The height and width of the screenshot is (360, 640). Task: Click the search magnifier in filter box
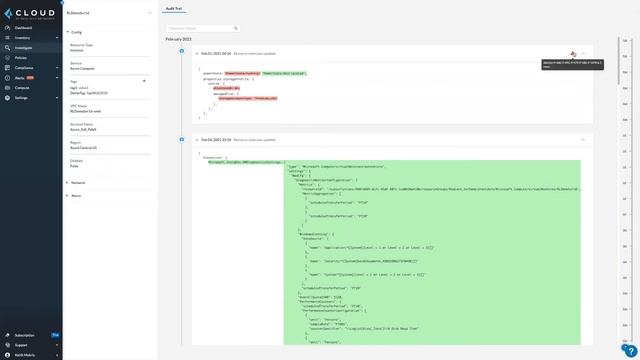236,28
